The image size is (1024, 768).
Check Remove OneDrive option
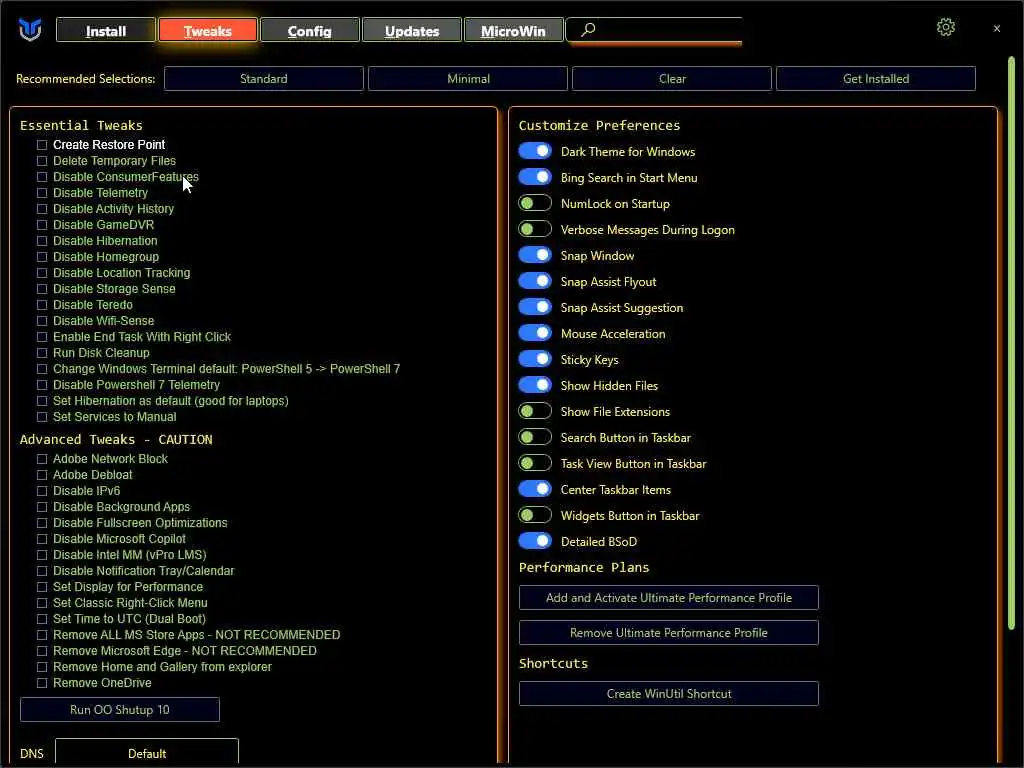42,683
